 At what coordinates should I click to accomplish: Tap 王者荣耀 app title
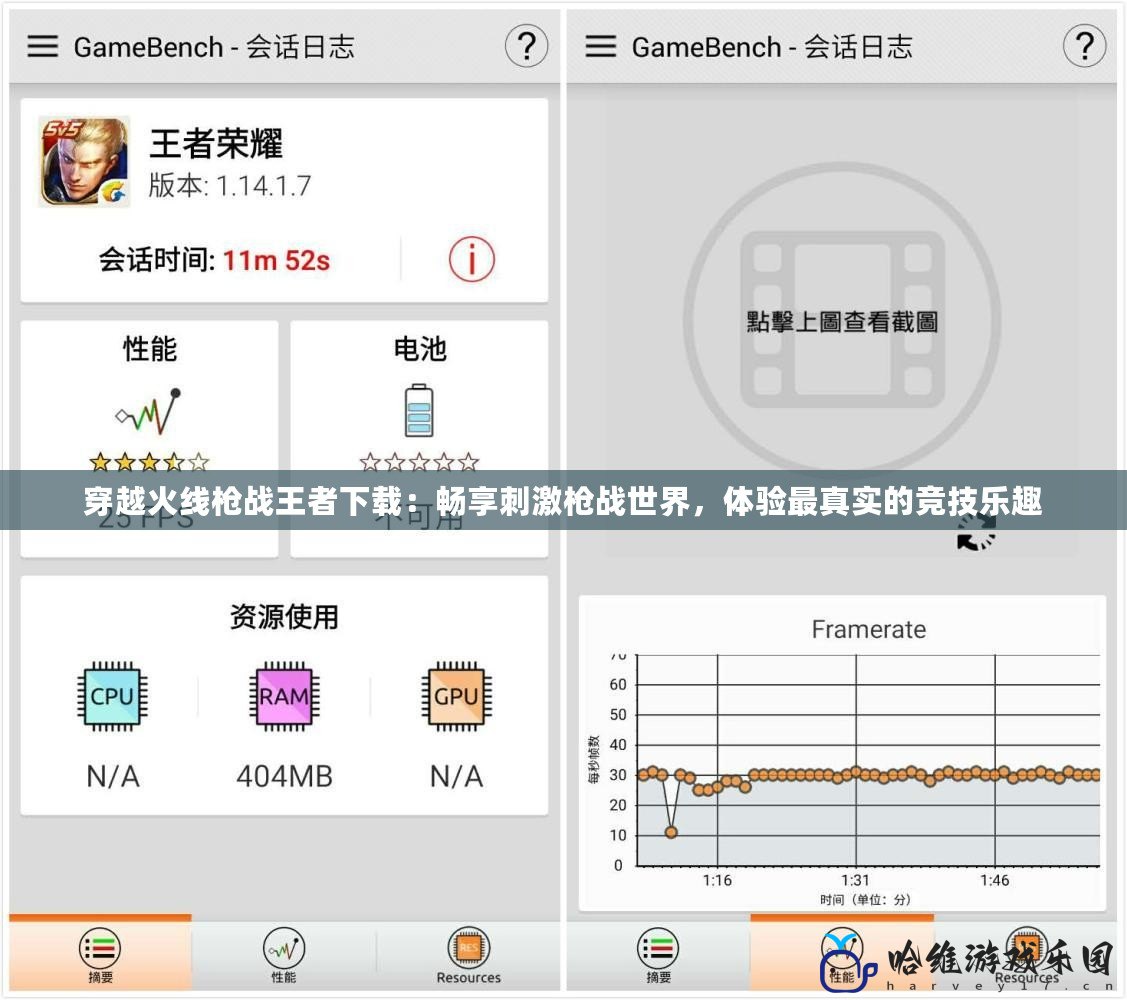pyautogui.click(x=216, y=142)
